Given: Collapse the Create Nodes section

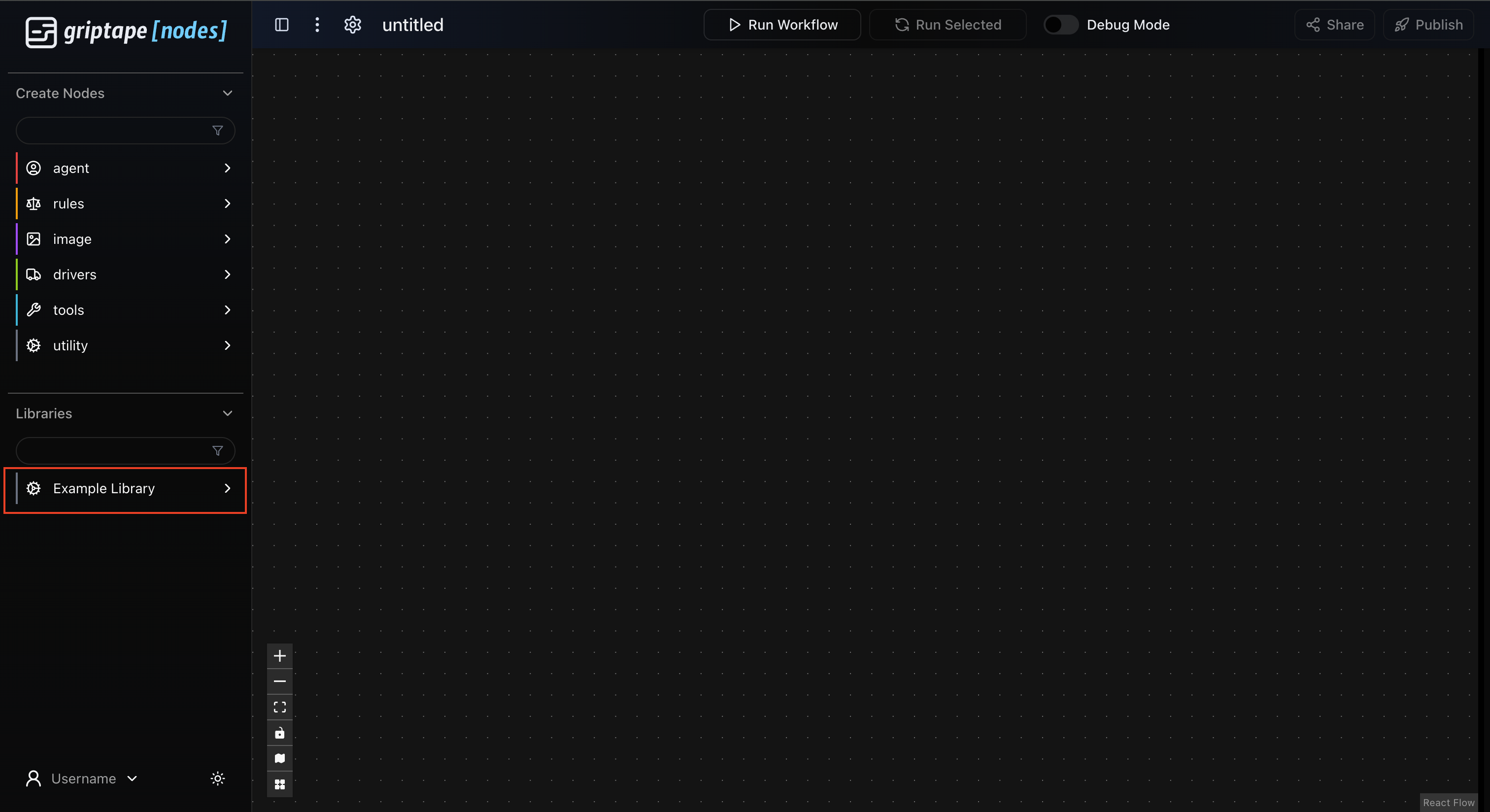Looking at the screenshot, I should 227,93.
